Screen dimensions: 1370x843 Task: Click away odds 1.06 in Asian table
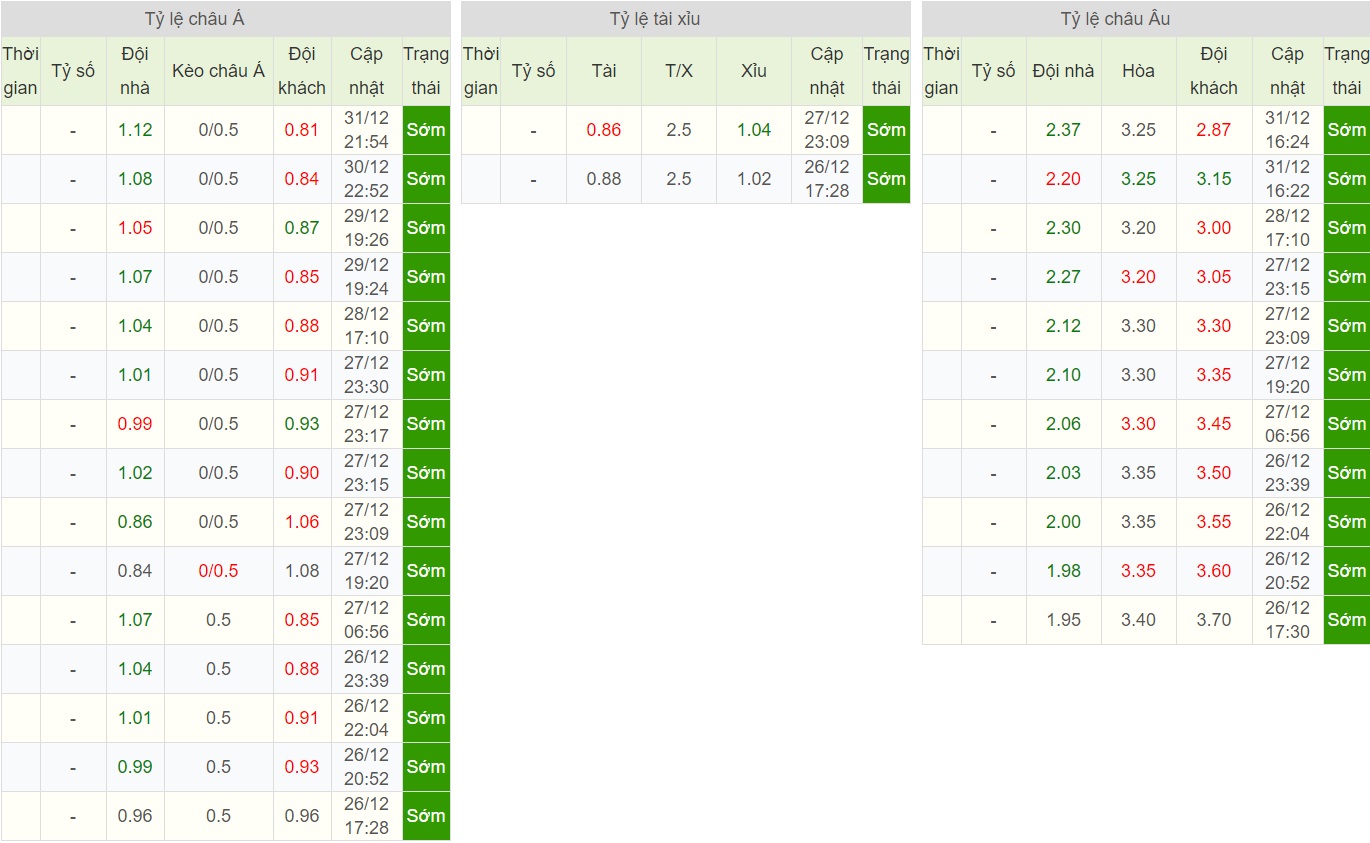302,522
